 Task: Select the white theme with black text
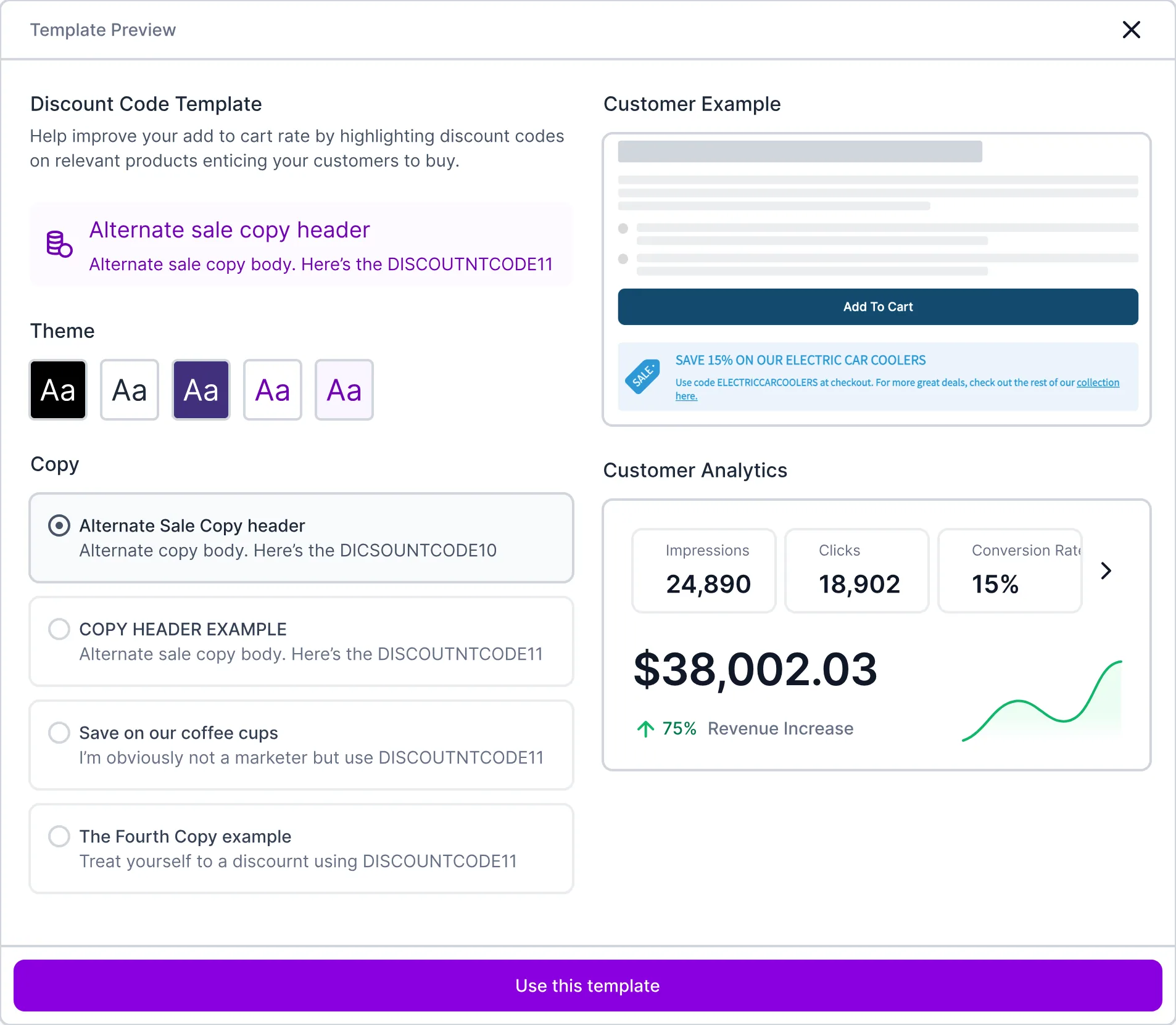click(130, 390)
